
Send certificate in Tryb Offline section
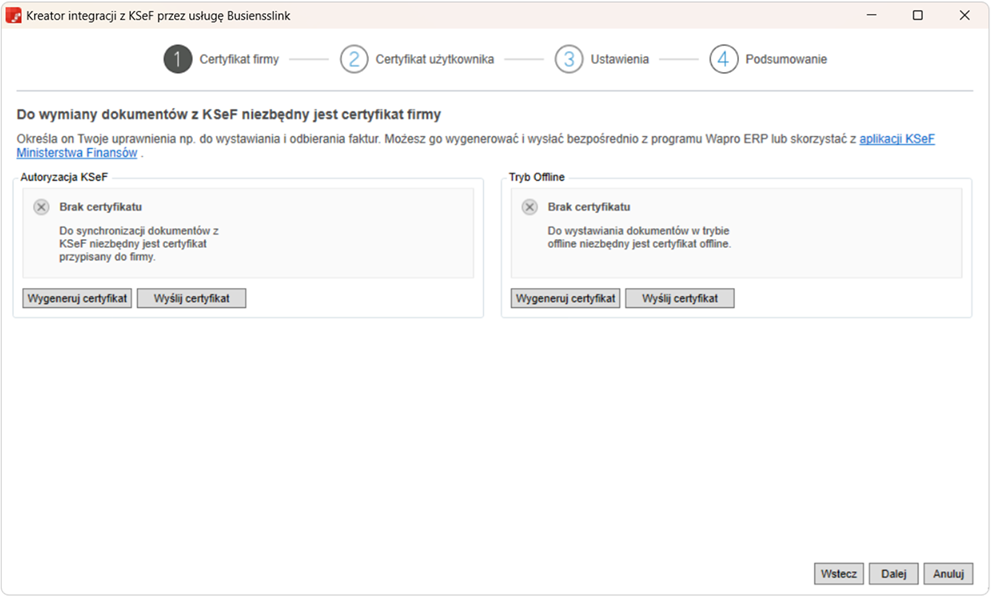(680, 298)
